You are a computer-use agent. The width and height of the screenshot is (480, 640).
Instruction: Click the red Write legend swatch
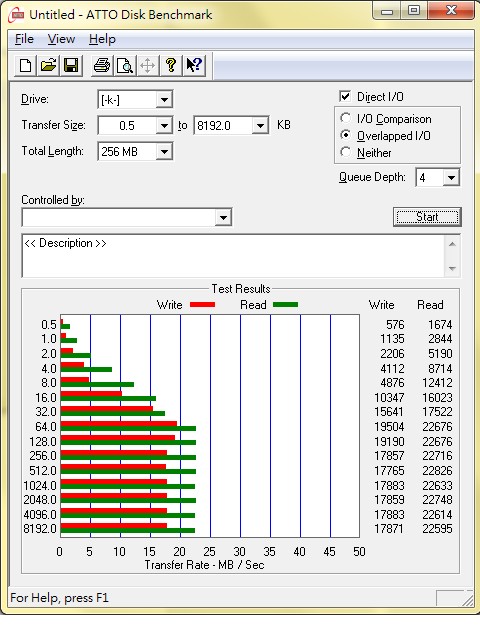(x=202, y=305)
